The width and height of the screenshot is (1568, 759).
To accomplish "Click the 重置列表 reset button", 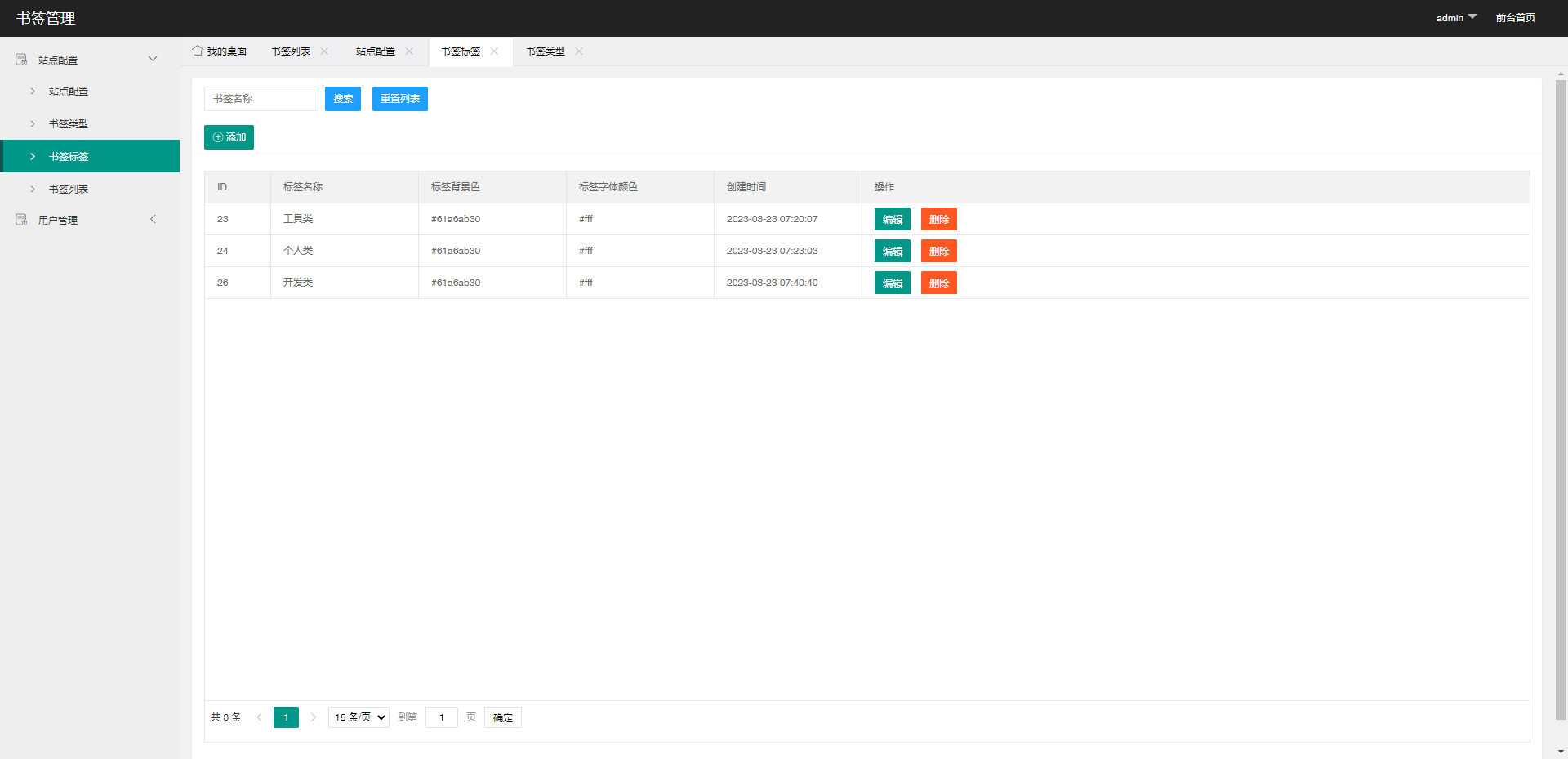I will (399, 98).
